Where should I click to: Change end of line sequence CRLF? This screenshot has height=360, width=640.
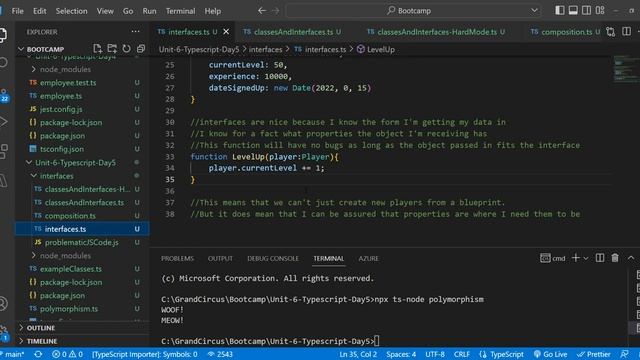coord(462,354)
